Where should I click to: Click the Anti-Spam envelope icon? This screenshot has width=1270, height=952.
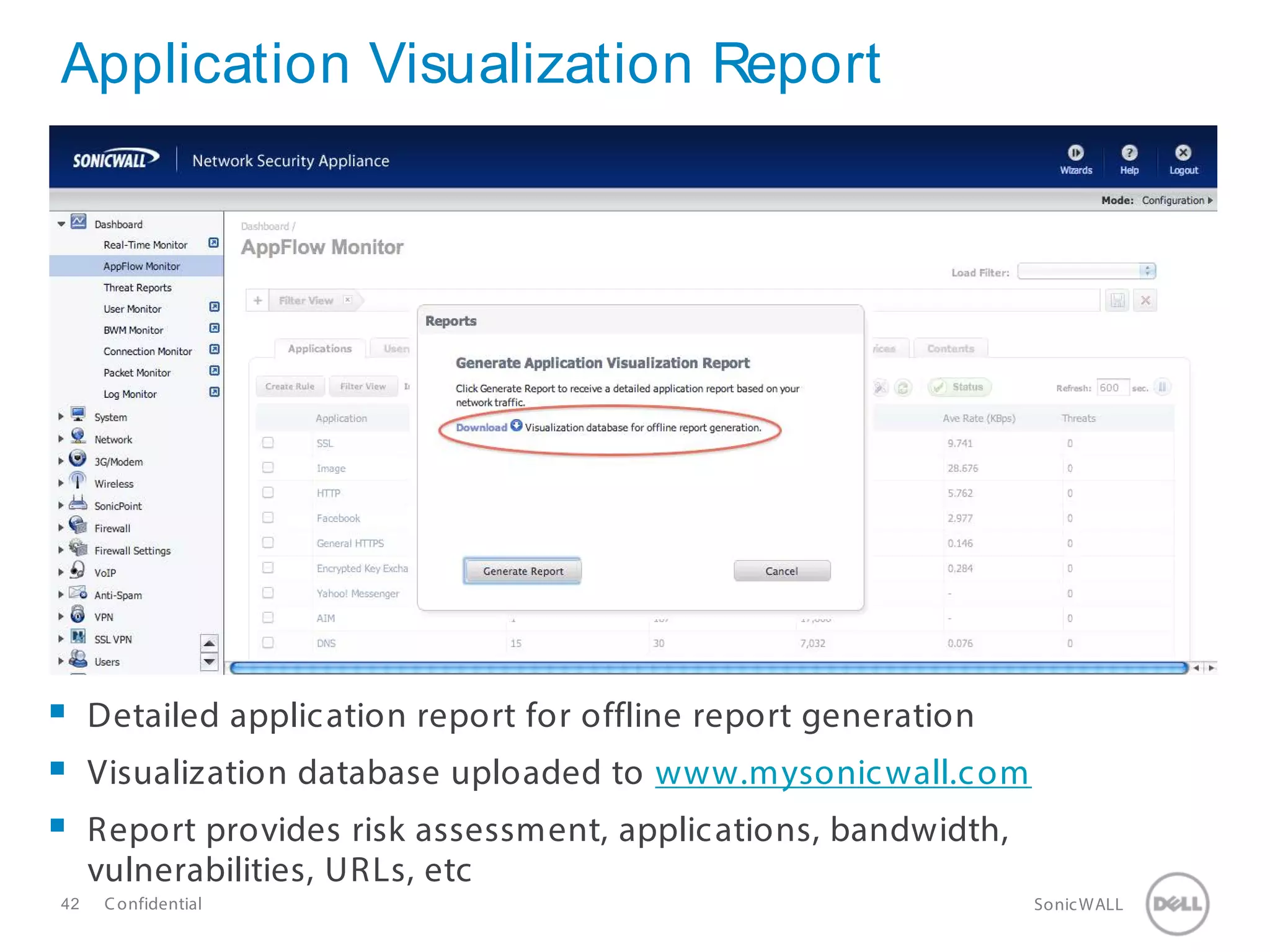[78, 593]
